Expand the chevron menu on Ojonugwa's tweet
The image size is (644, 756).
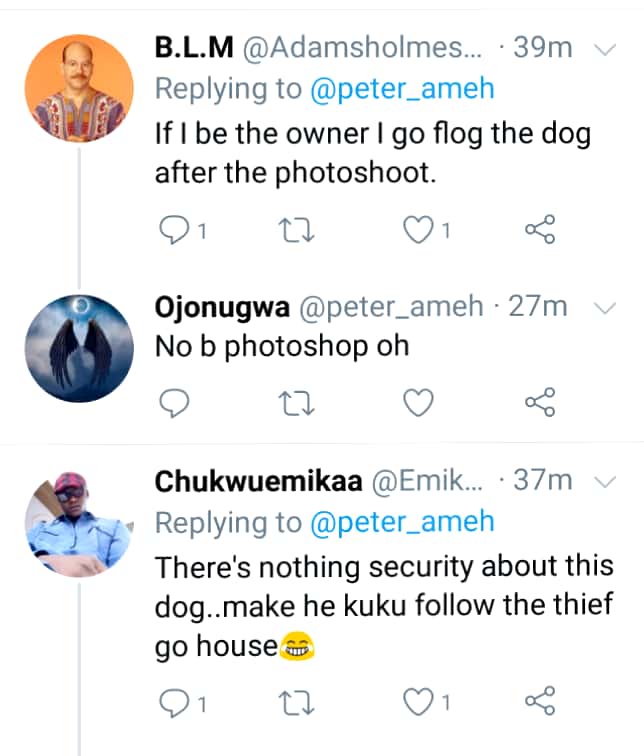[x=604, y=308]
